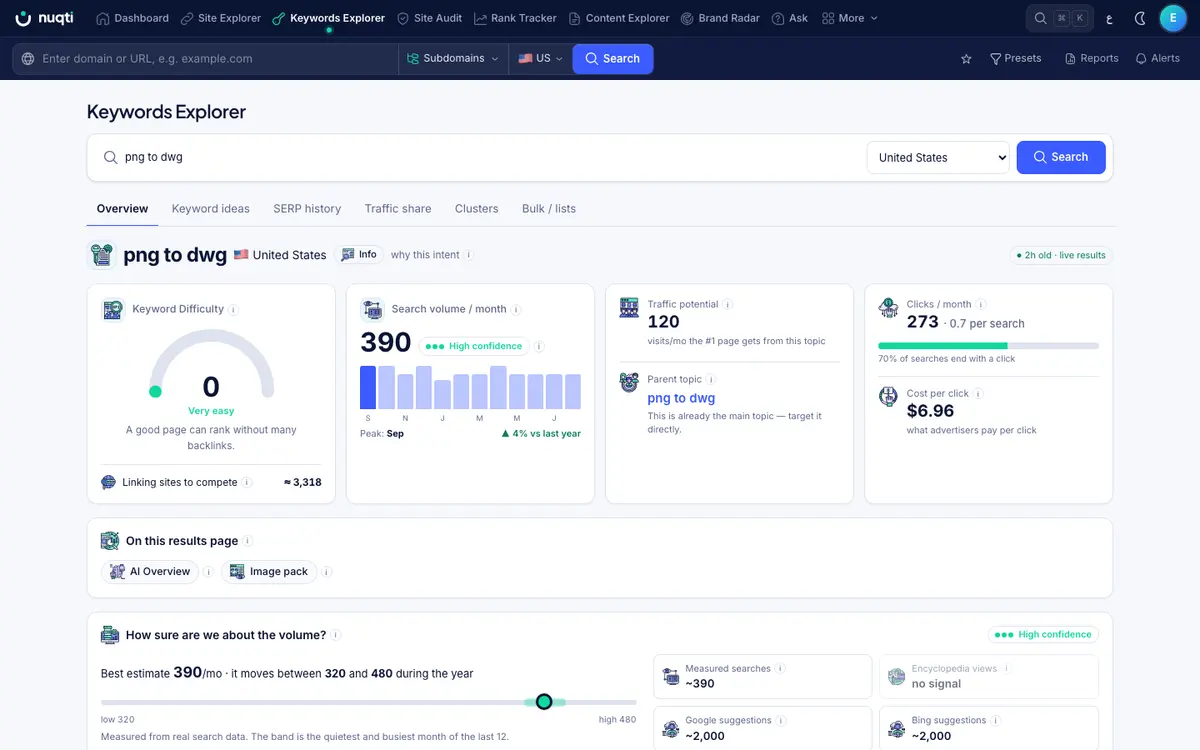The height and width of the screenshot is (750, 1200).
Task: Toggle dark mode with the moon icon
Action: coord(1141,18)
